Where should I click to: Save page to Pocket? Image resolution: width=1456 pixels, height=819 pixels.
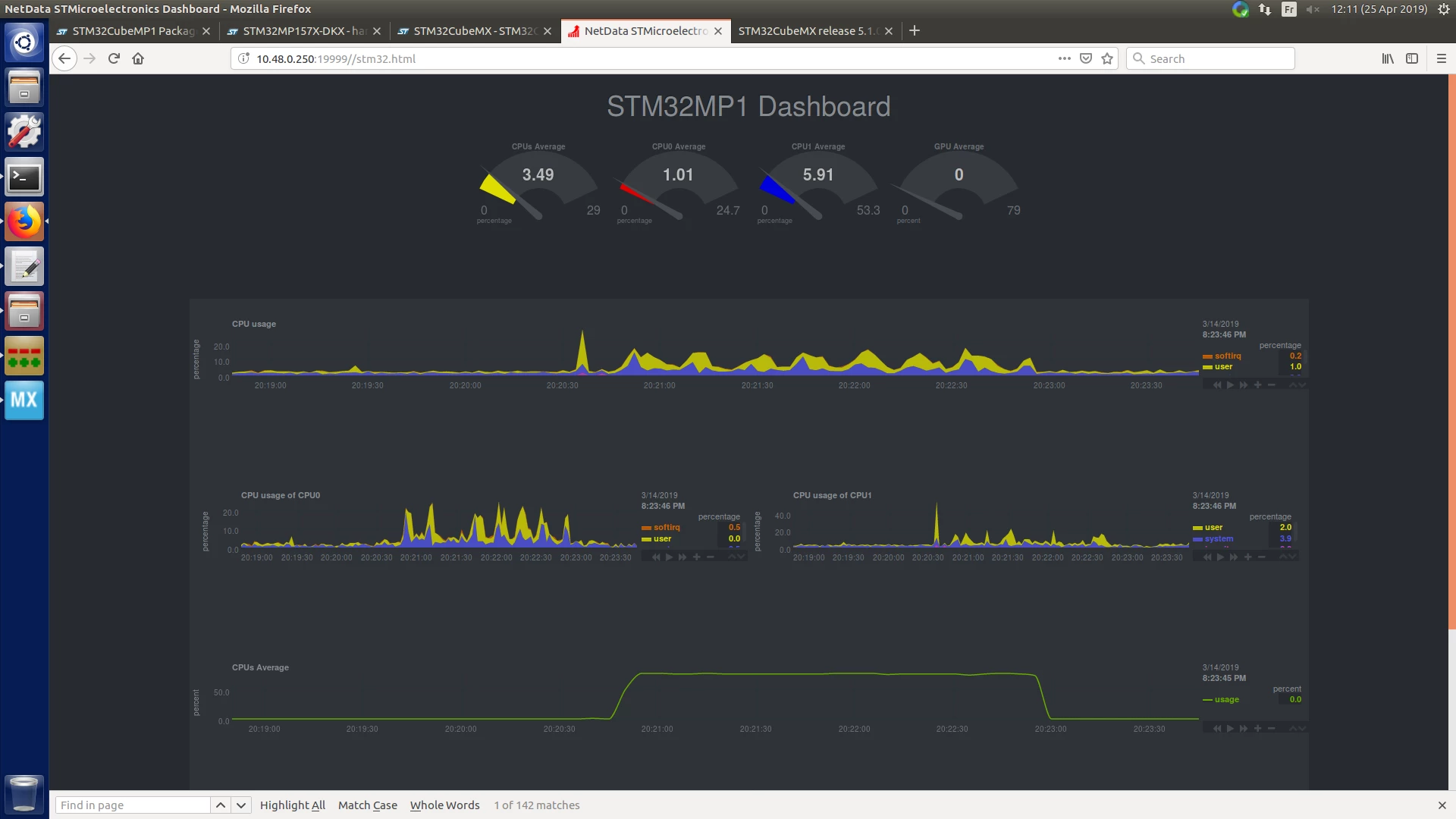tap(1086, 58)
